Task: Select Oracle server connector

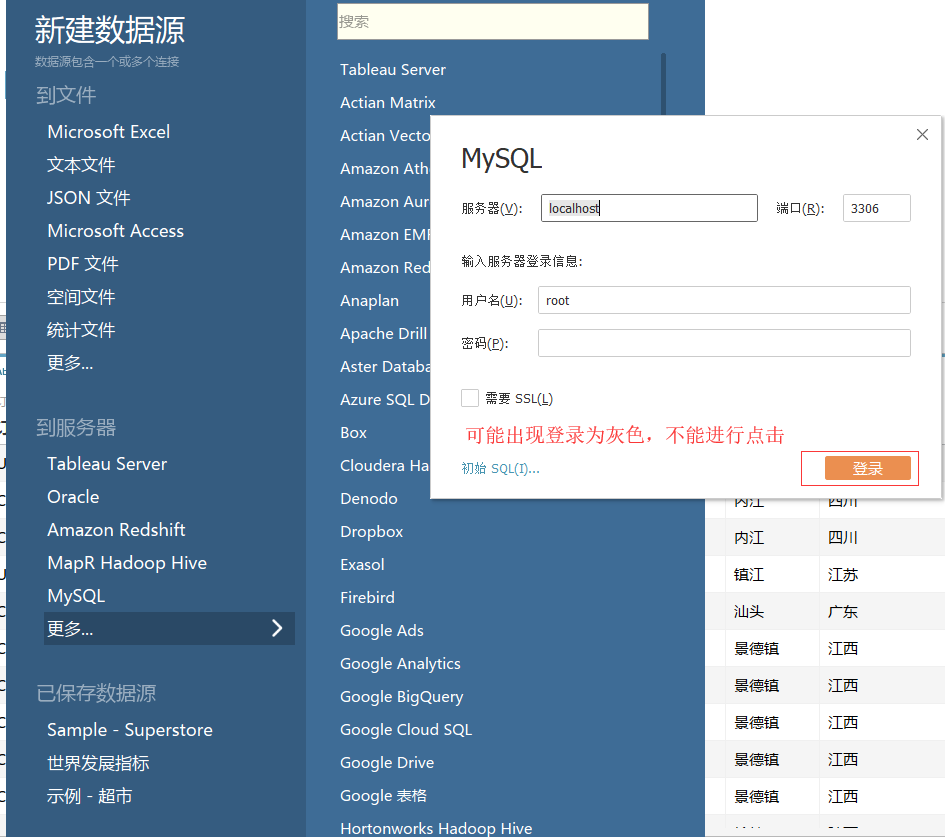Action: point(73,497)
